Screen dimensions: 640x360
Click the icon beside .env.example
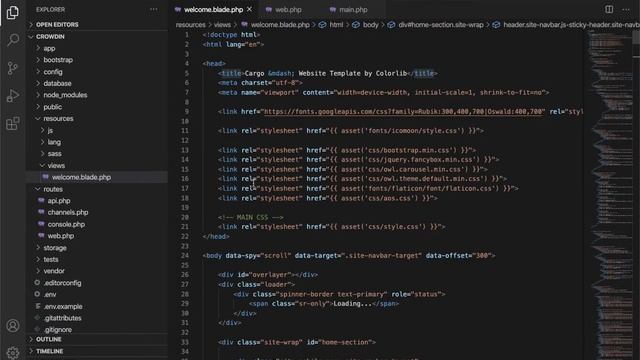[x=38, y=306]
